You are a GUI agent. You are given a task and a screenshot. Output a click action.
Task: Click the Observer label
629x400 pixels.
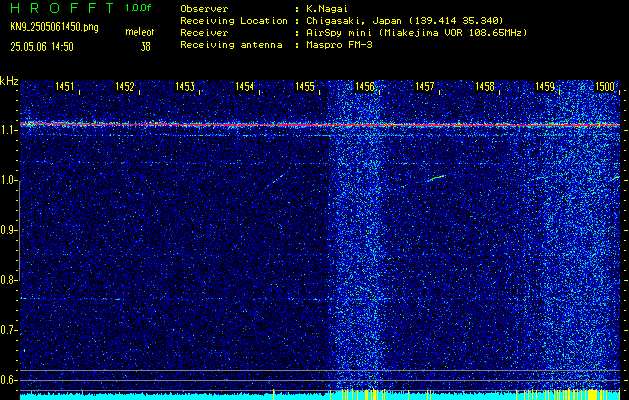tap(204, 8)
